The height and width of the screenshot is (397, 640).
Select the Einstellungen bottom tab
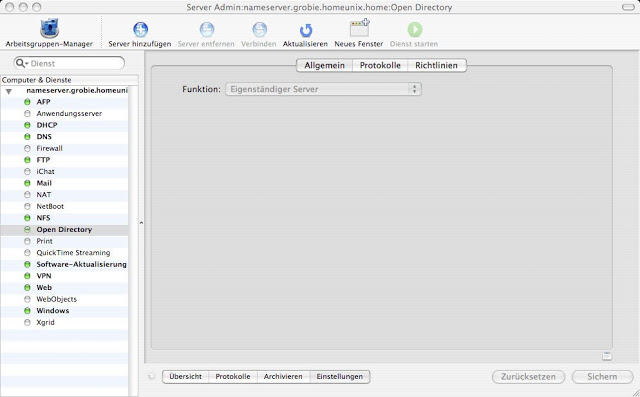(x=340, y=377)
